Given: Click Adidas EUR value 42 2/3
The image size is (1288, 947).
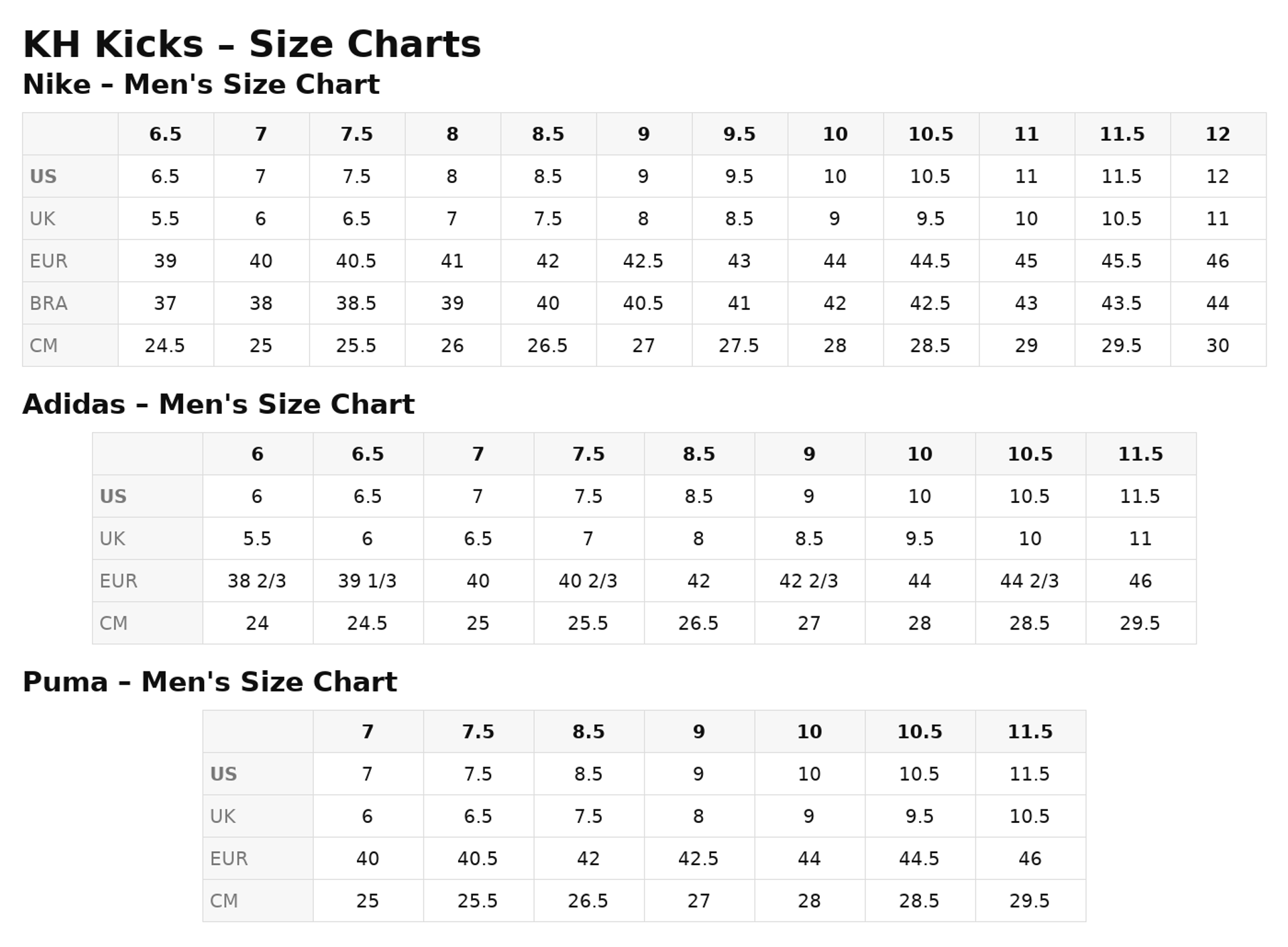Looking at the screenshot, I should point(809,581).
